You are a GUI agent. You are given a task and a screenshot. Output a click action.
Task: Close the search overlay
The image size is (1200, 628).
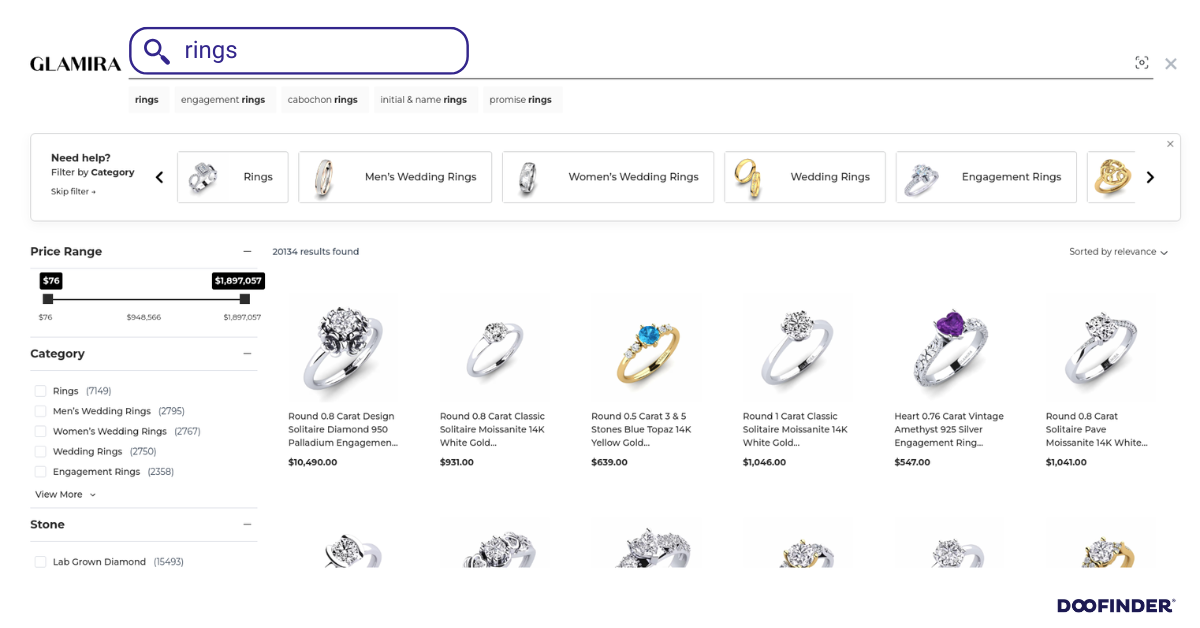tap(1171, 63)
